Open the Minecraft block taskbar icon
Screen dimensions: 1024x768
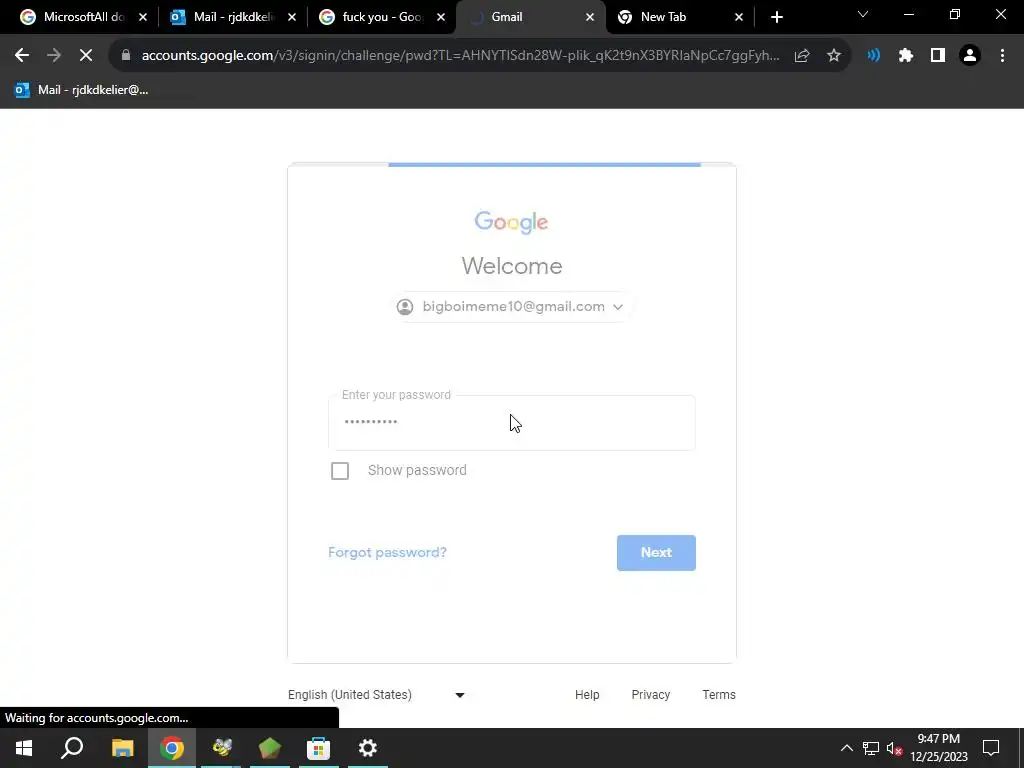coord(270,748)
